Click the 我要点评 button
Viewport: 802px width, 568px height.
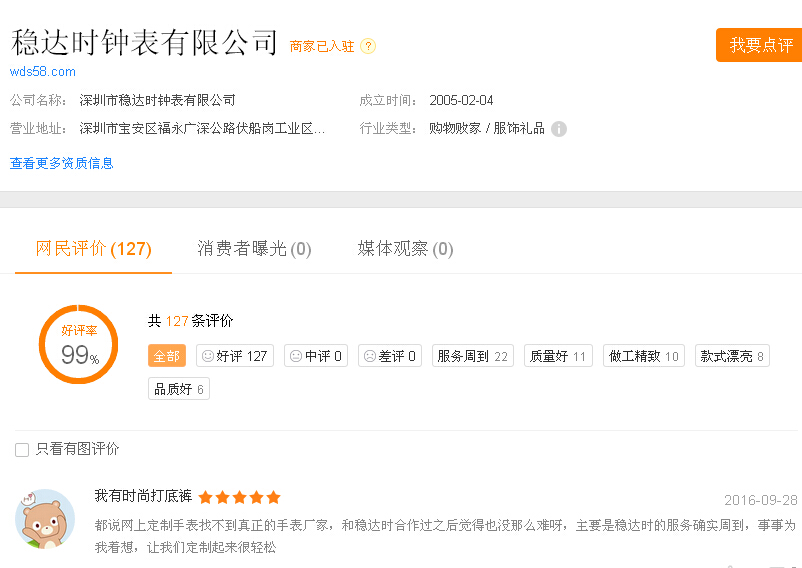coord(760,45)
